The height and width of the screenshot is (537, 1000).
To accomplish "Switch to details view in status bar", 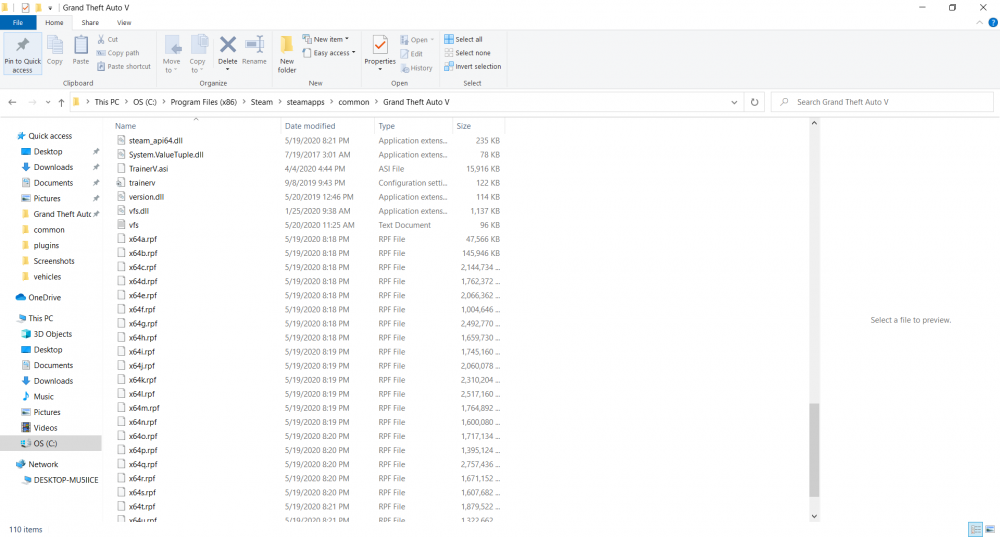I will click(975, 529).
